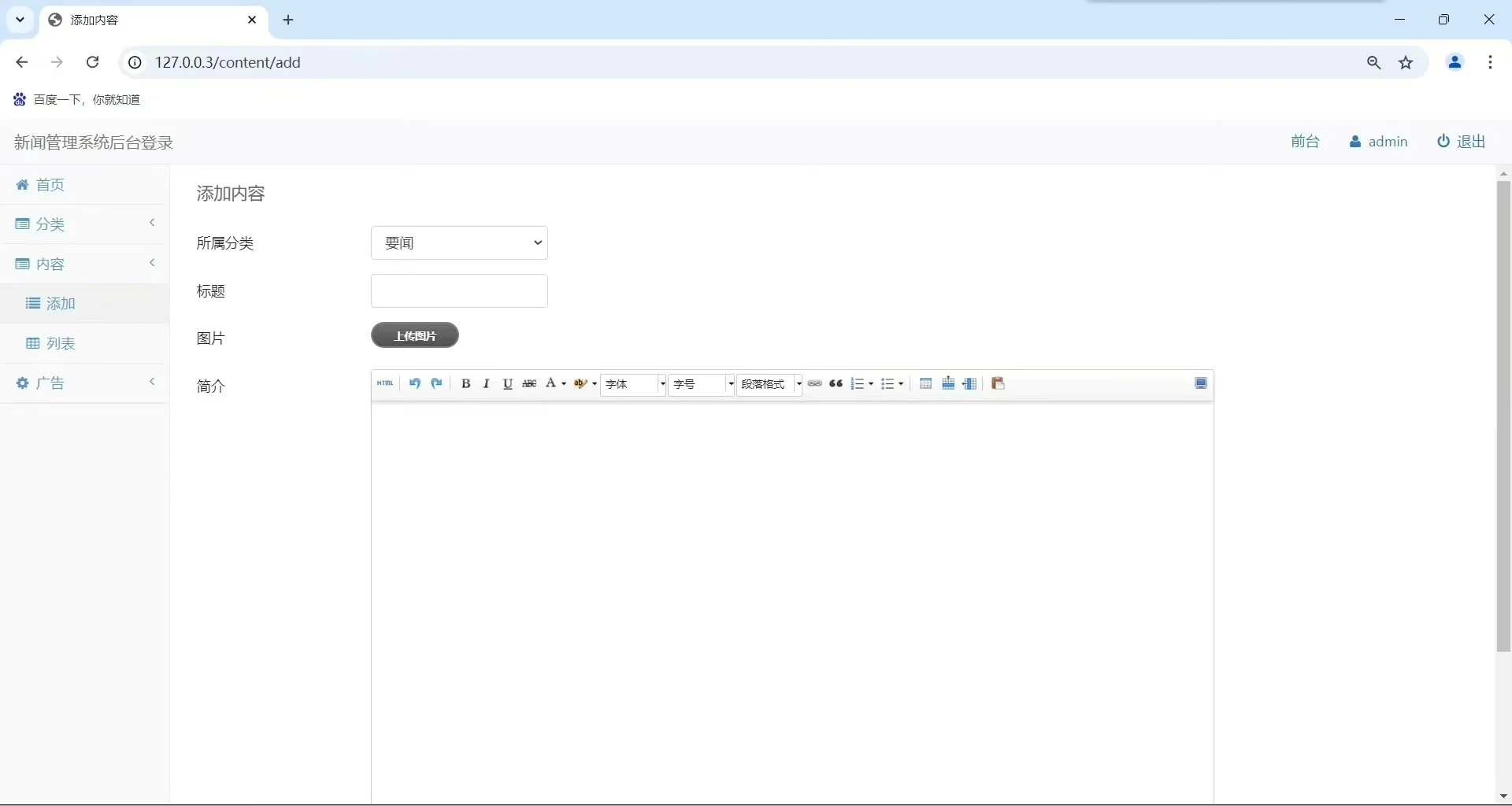Log out using the 退出 link
This screenshot has height=806, width=1512.
pyautogui.click(x=1462, y=142)
